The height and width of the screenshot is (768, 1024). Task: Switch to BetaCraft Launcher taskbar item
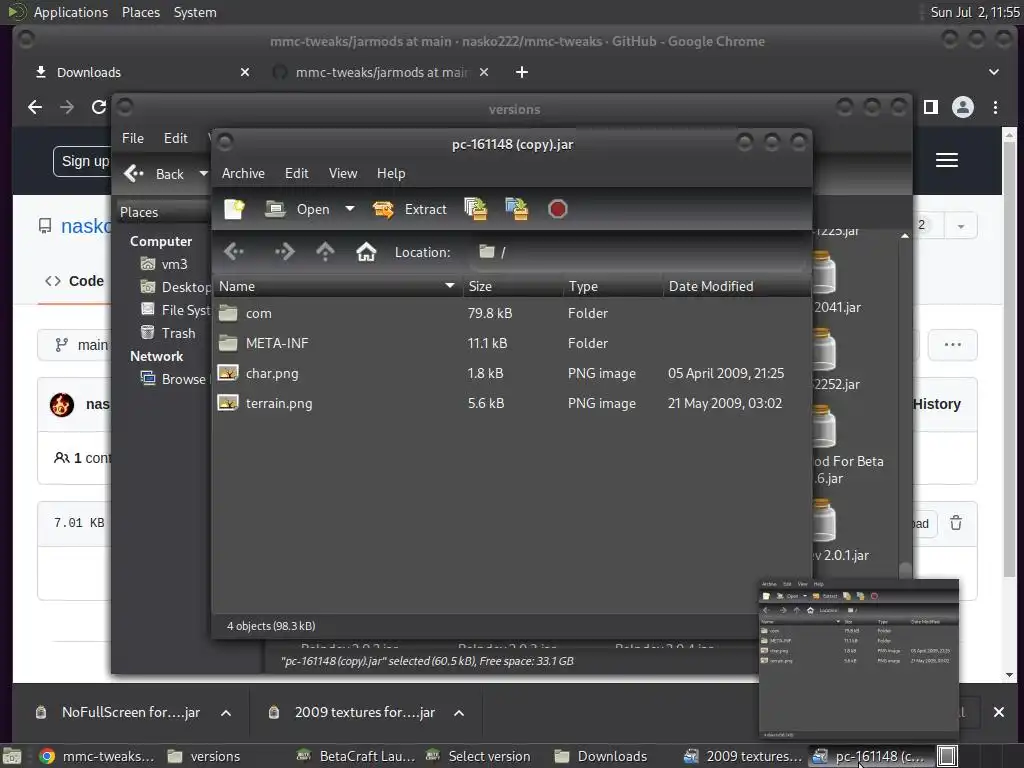355,756
